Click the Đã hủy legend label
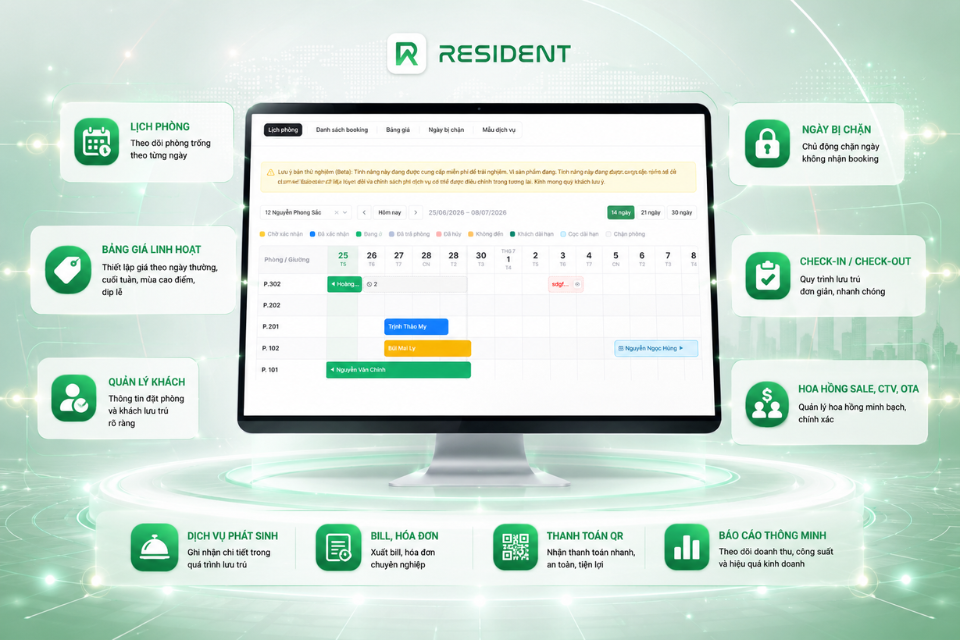960x640 pixels. 452,234
